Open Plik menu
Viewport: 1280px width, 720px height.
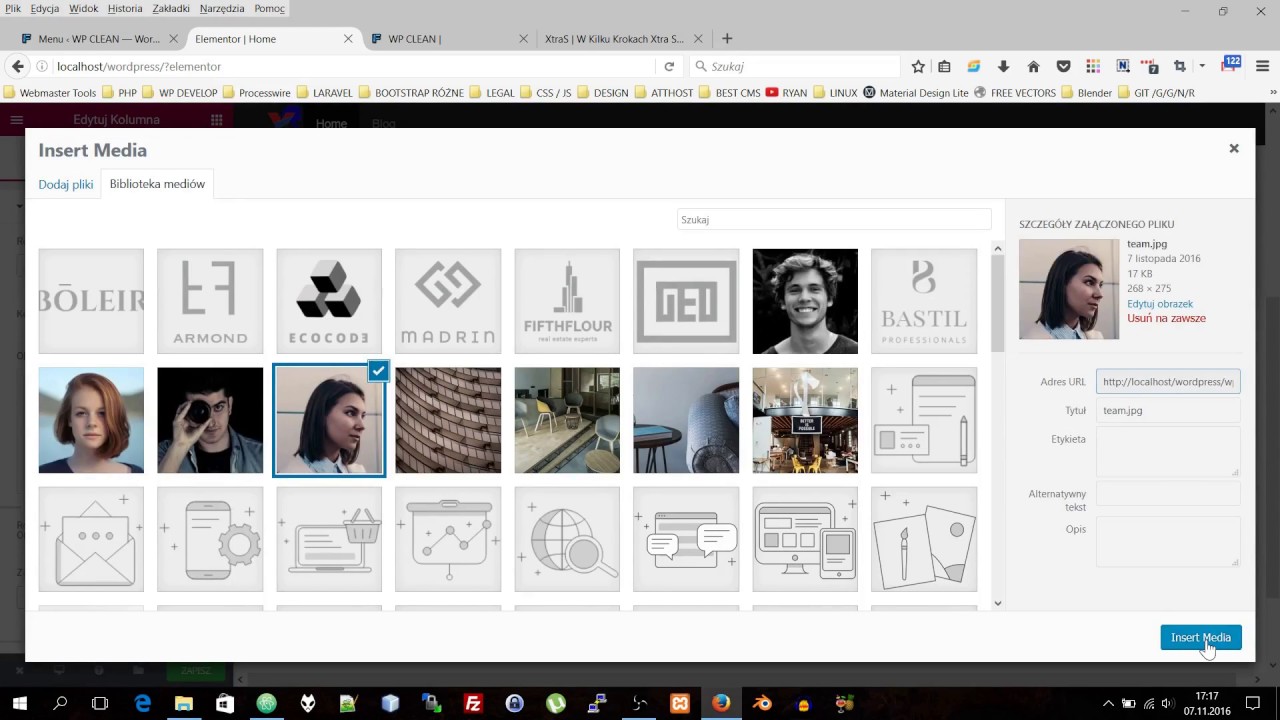pyautogui.click(x=12, y=8)
